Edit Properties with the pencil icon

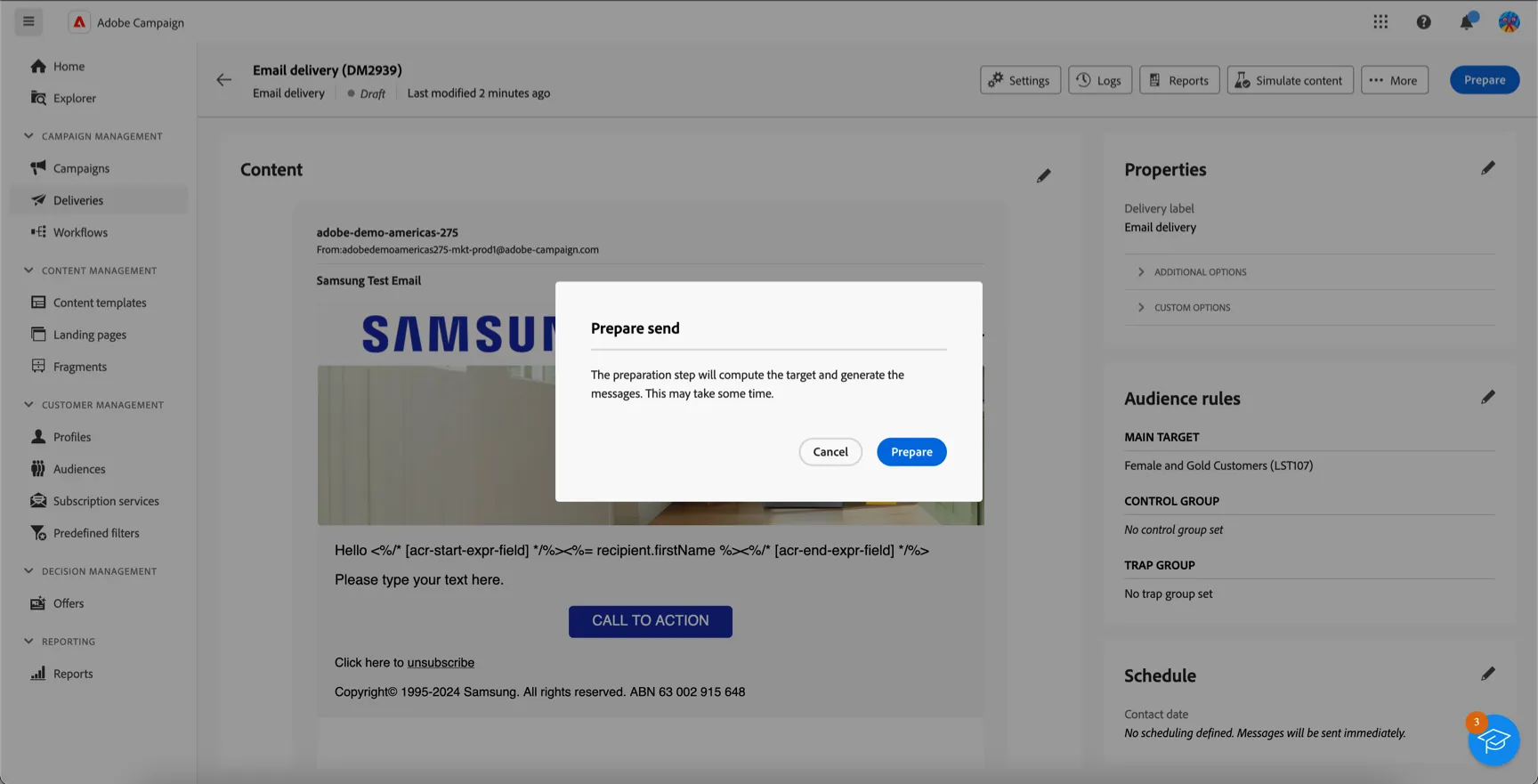[x=1487, y=168]
